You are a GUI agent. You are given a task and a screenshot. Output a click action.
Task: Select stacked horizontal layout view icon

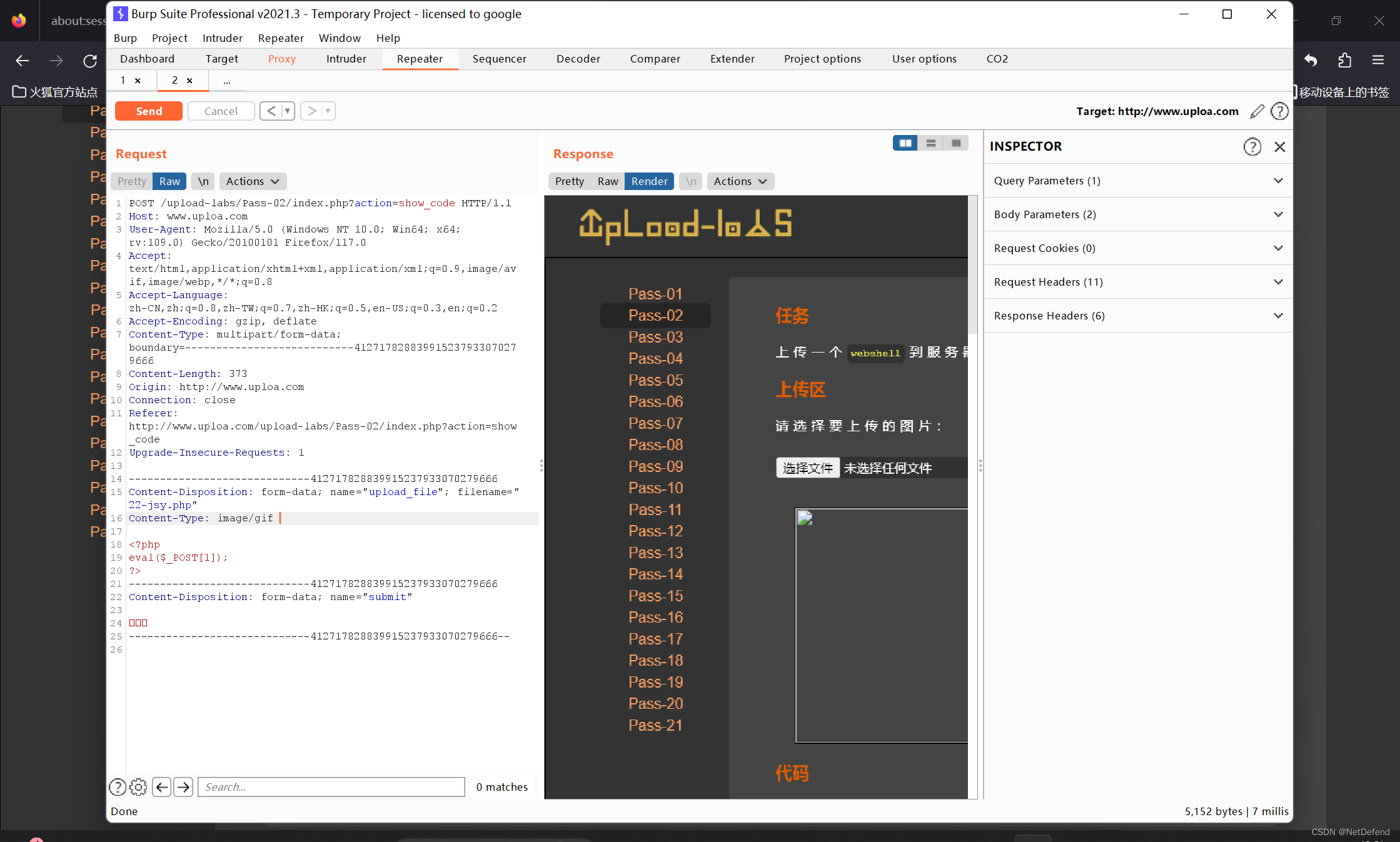tap(930, 143)
